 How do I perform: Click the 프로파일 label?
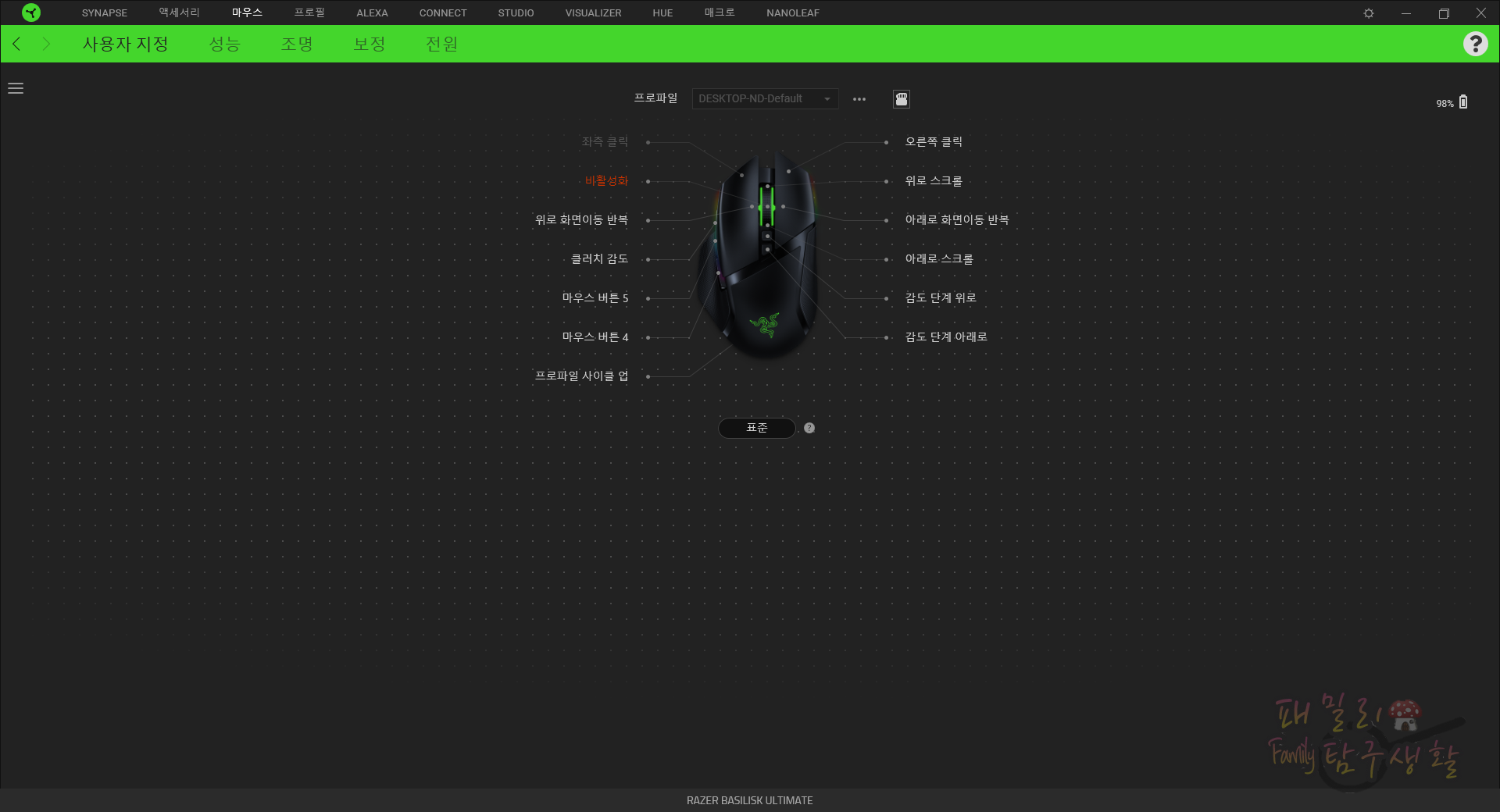pos(655,98)
